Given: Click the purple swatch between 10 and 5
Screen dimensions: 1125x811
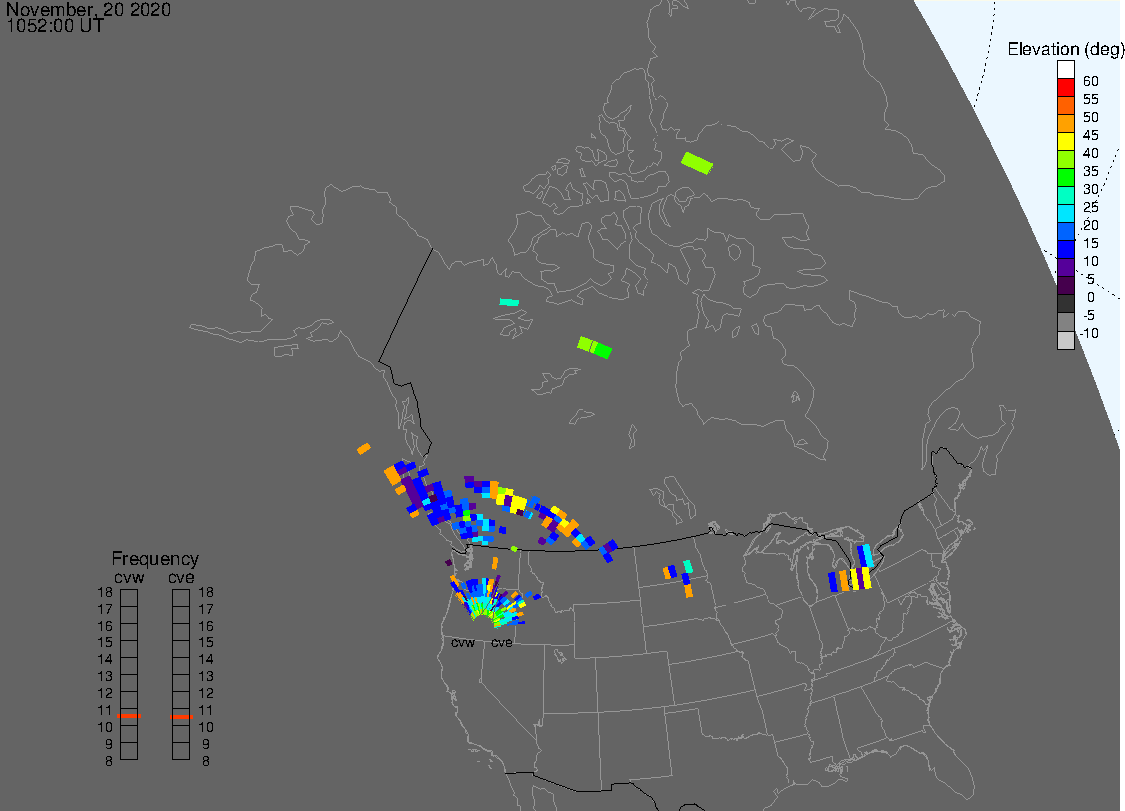Looking at the screenshot, I should [1065, 267].
